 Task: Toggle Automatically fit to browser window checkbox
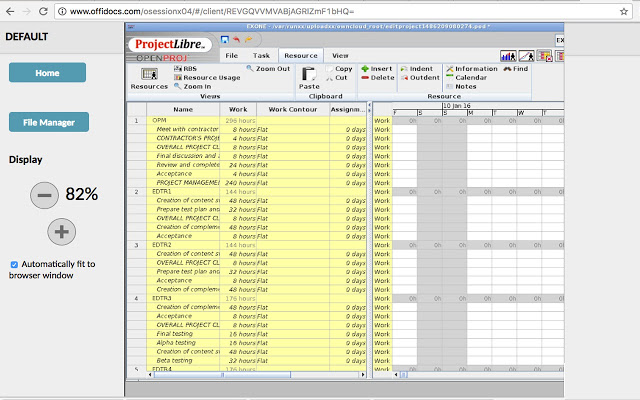pyautogui.click(x=14, y=264)
